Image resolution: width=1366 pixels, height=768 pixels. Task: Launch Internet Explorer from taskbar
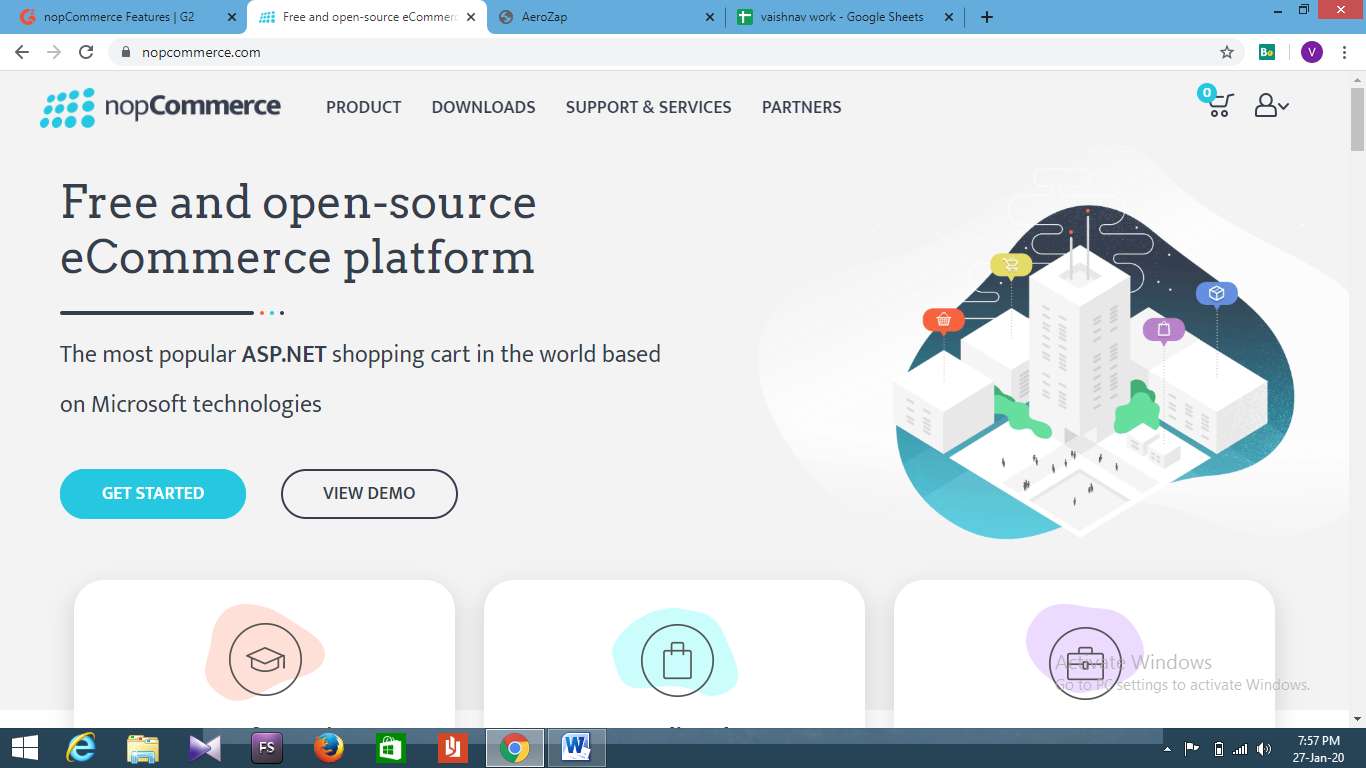(81, 748)
